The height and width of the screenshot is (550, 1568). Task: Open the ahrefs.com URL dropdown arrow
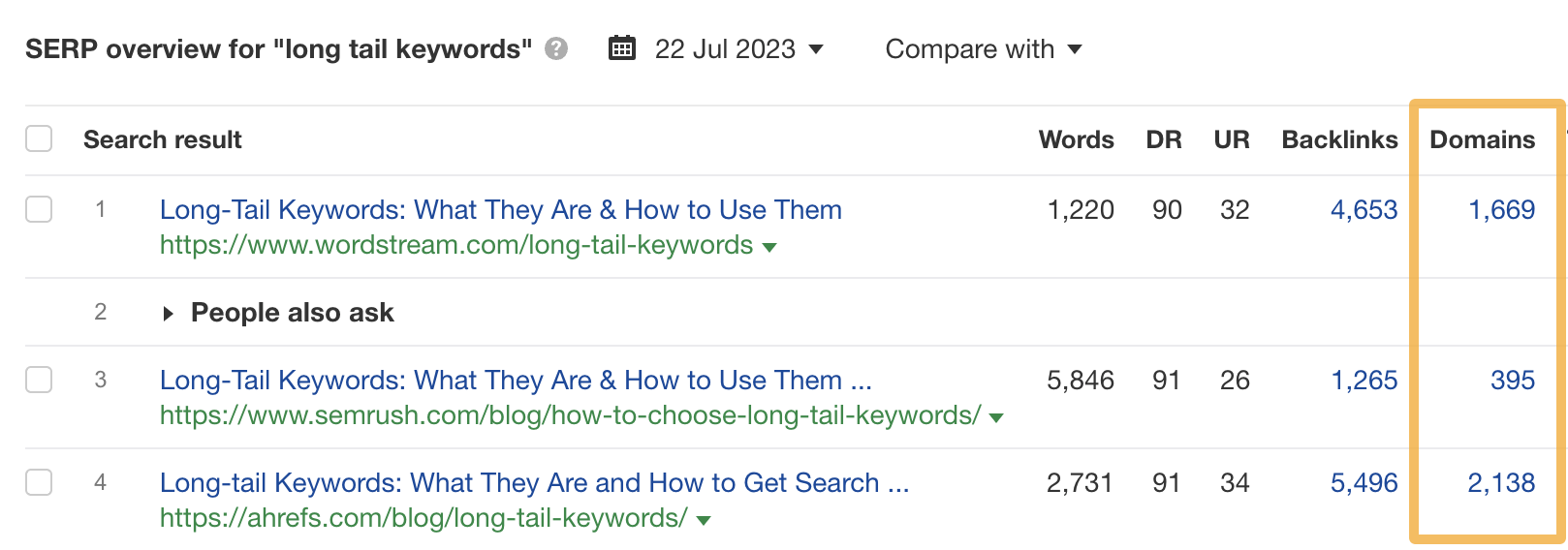tap(704, 520)
